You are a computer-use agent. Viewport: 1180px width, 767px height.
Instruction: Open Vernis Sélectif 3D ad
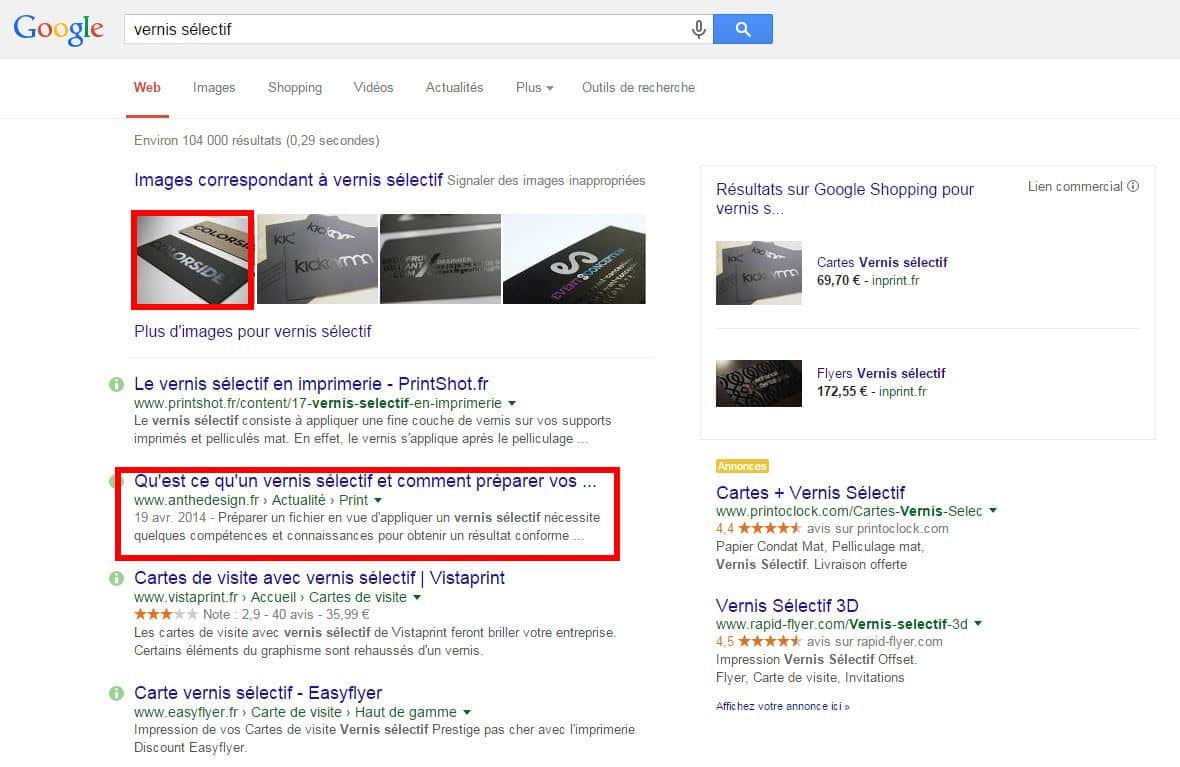[x=787, y=606]
